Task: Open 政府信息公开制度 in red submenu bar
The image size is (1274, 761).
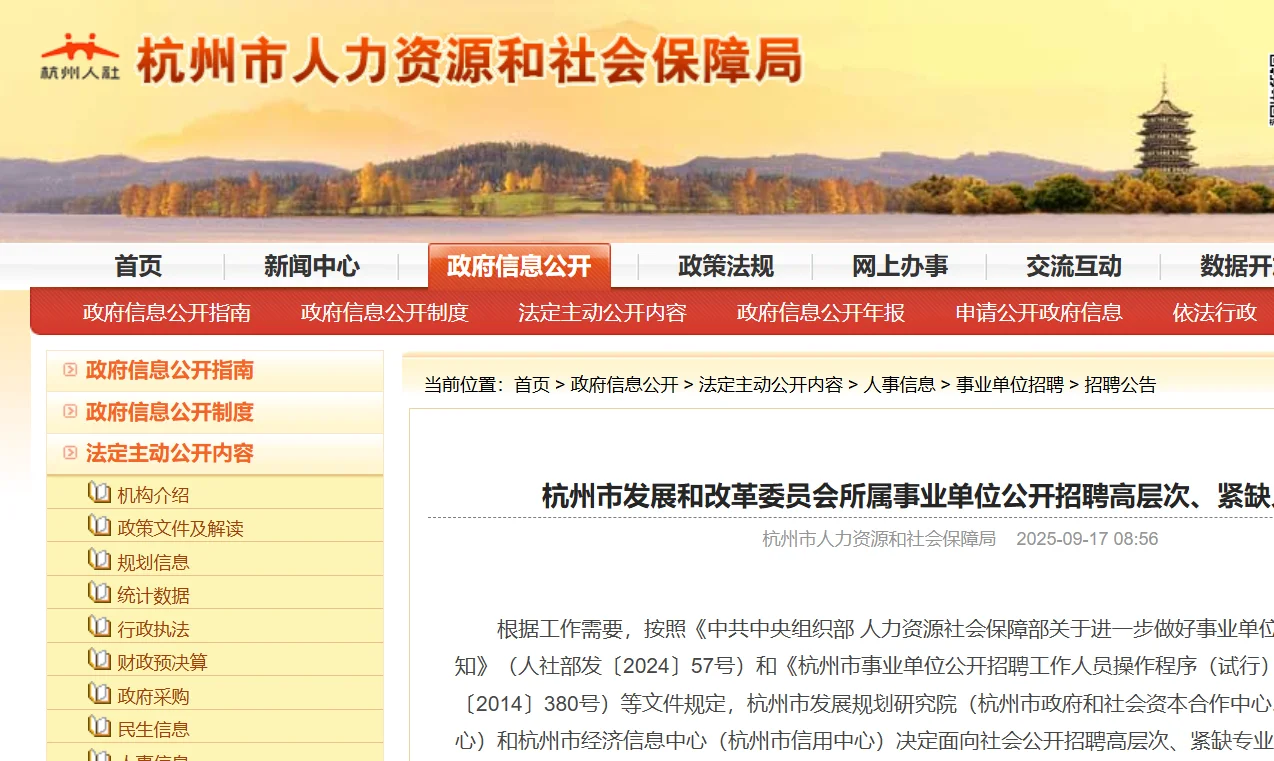Action: (x=385, y=312)
